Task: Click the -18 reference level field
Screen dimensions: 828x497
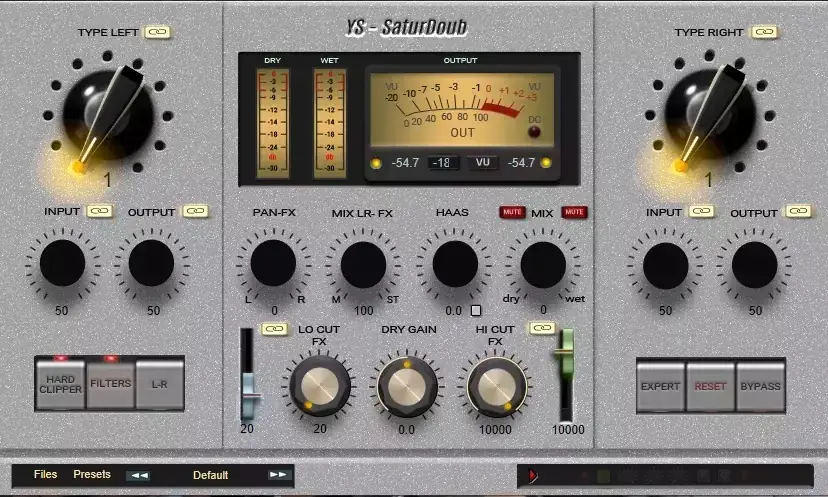Action: [x=443, y=163]
